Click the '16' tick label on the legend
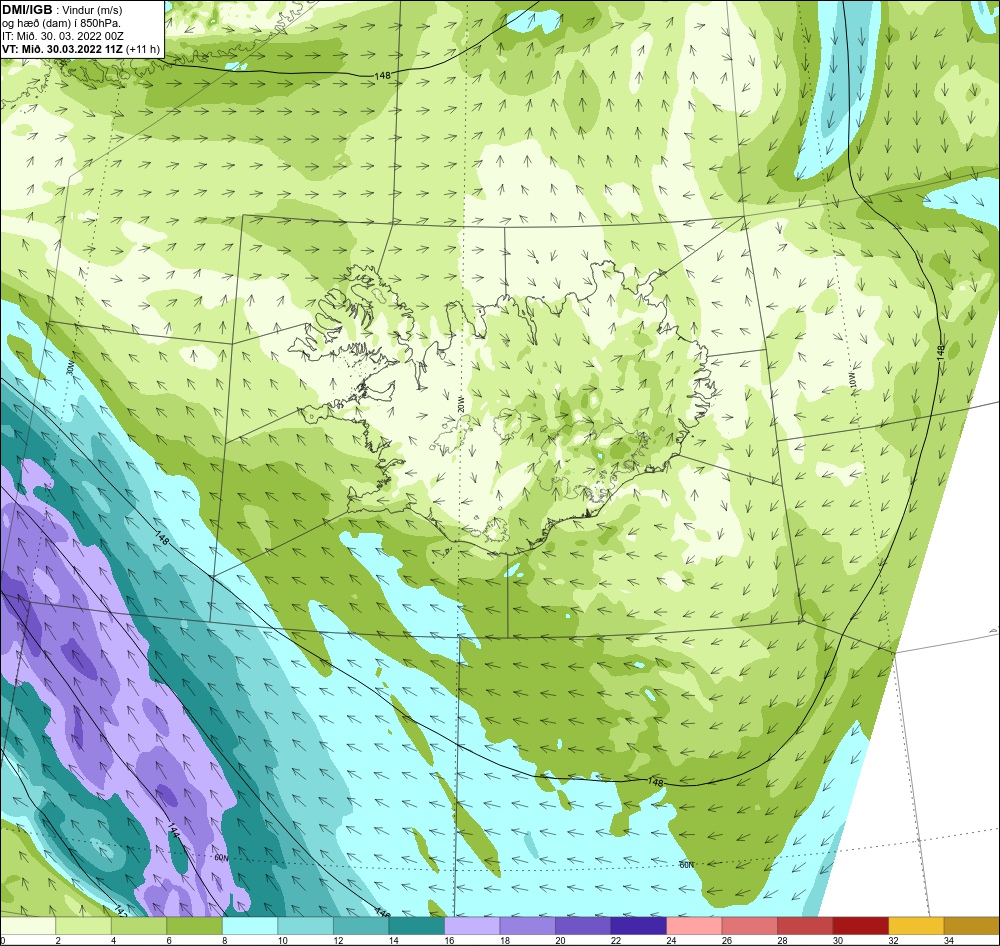 449,940
